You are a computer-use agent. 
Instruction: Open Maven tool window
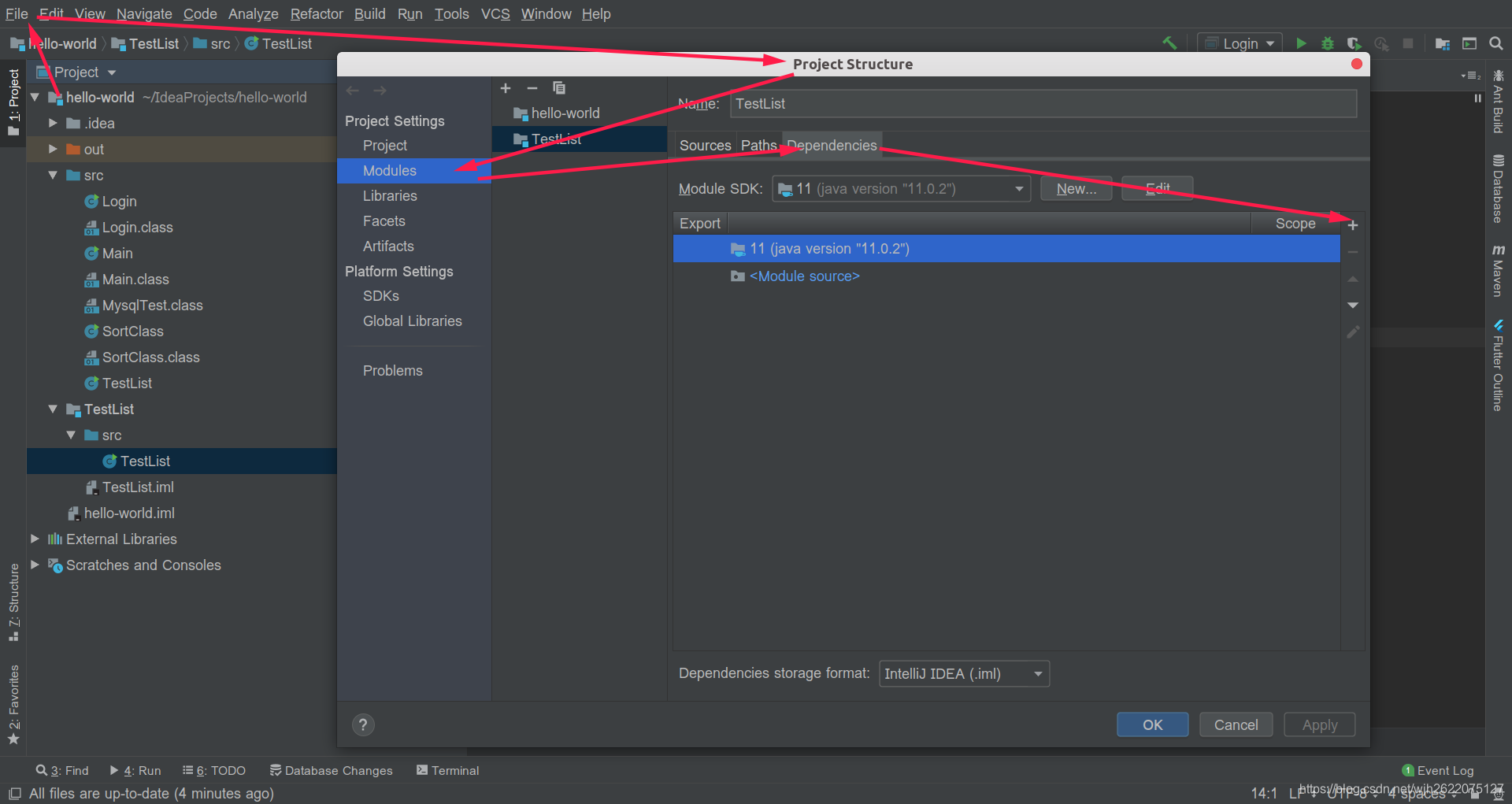click(x=1498, y=270)
